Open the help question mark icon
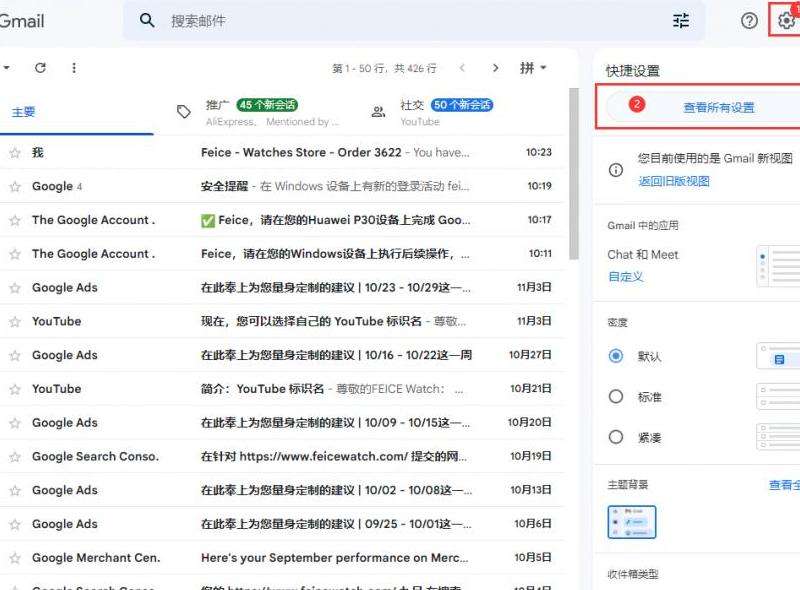Screen dimensions: 800x590 pos(749,21)
